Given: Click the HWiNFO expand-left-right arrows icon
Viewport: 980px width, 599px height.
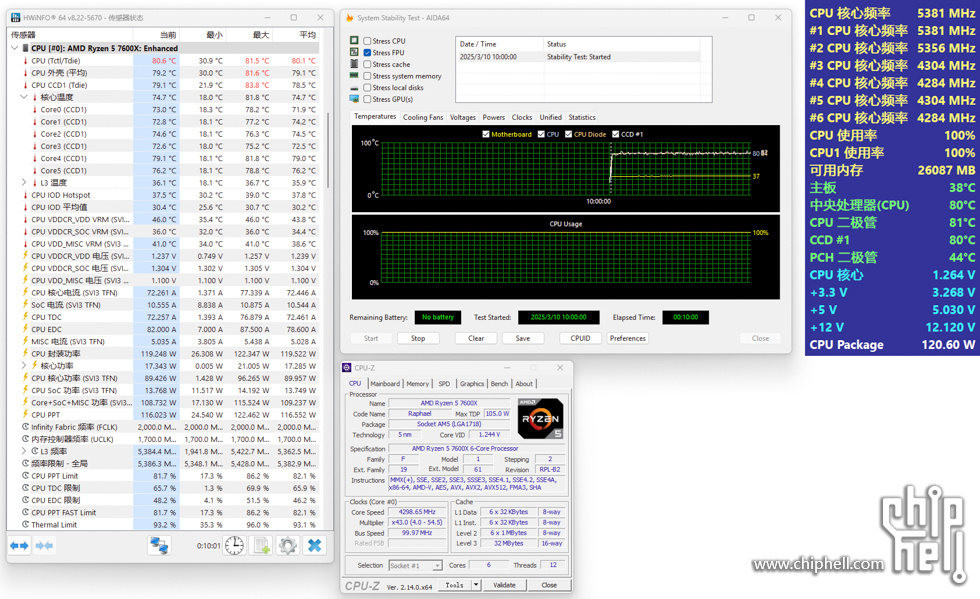Looking at the screenshot, I should 19,546.
